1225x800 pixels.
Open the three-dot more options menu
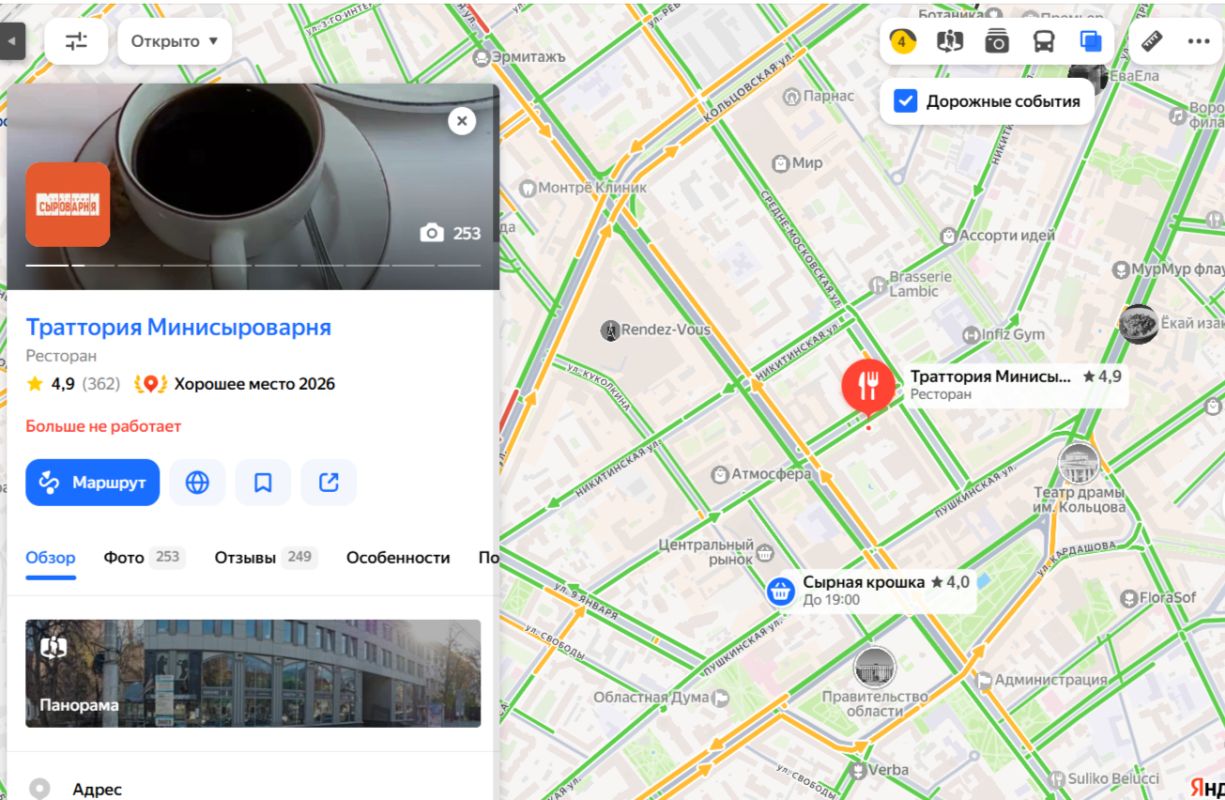1198,42
